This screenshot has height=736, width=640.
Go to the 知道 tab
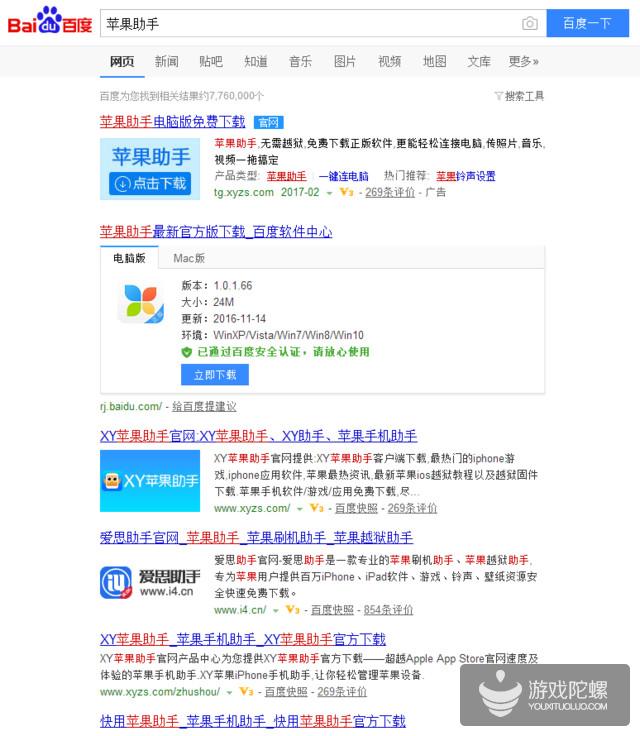coord(256,61)
